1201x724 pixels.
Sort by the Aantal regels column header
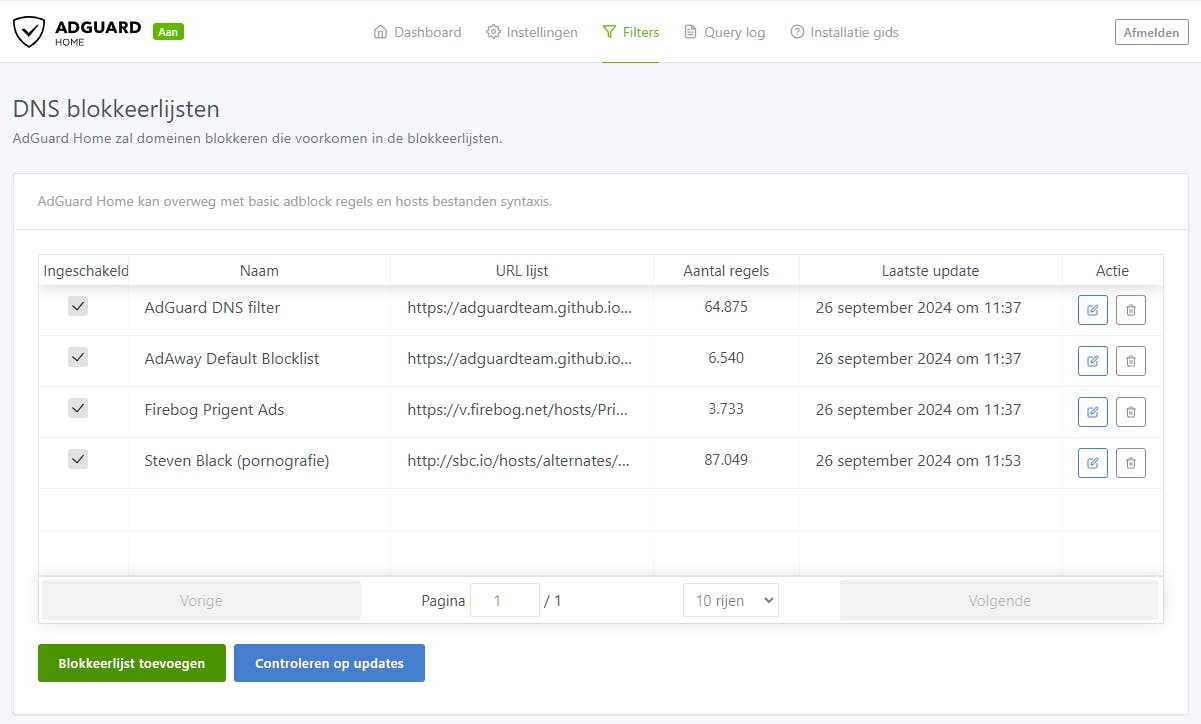(x=726, y=271)
